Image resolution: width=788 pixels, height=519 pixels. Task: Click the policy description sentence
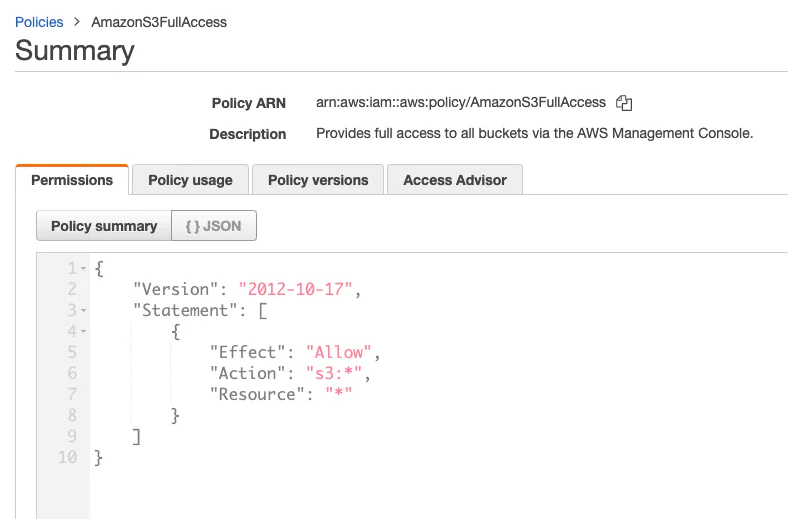pyautogui.click(x=534, y=133)
